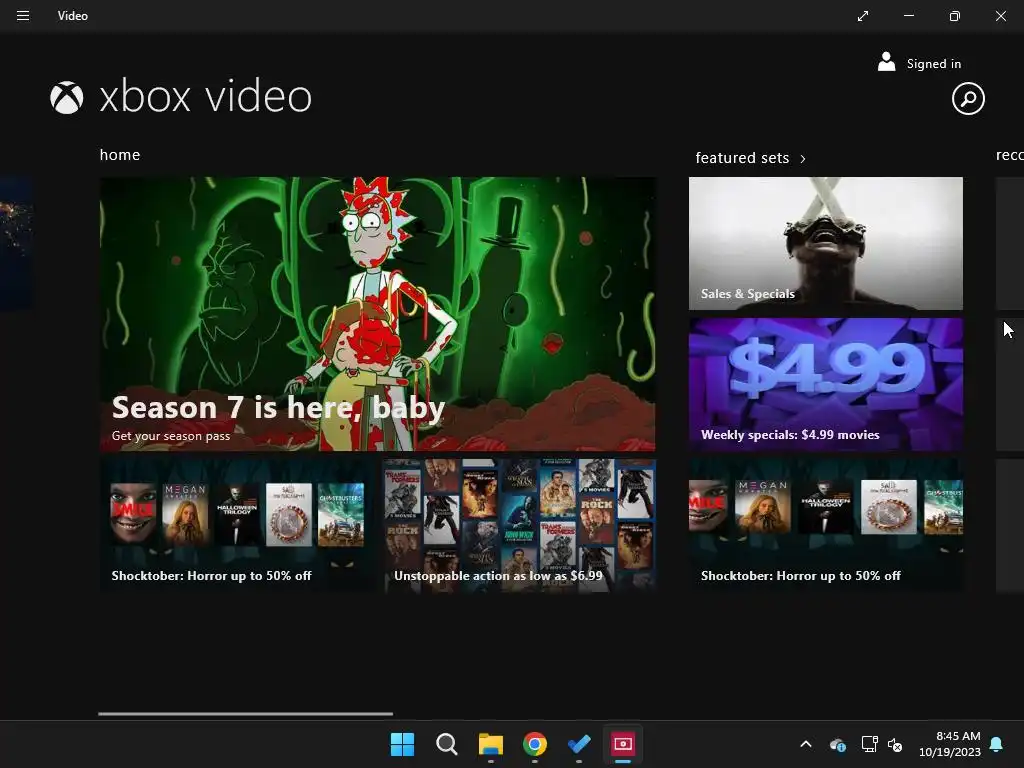Viewport: 1024px width, 768px height.
Task: Click the cloud sync tray icon
Action: pos(838,744)
